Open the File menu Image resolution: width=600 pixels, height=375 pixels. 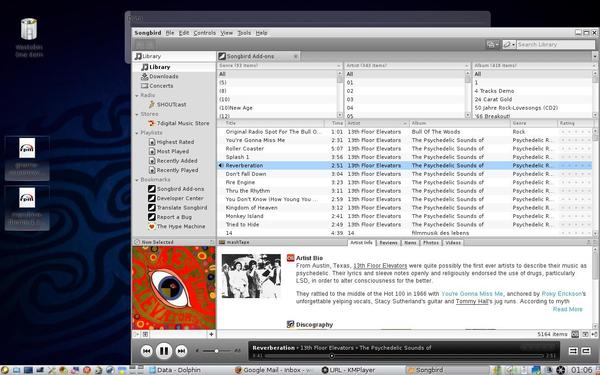point(170,33)
